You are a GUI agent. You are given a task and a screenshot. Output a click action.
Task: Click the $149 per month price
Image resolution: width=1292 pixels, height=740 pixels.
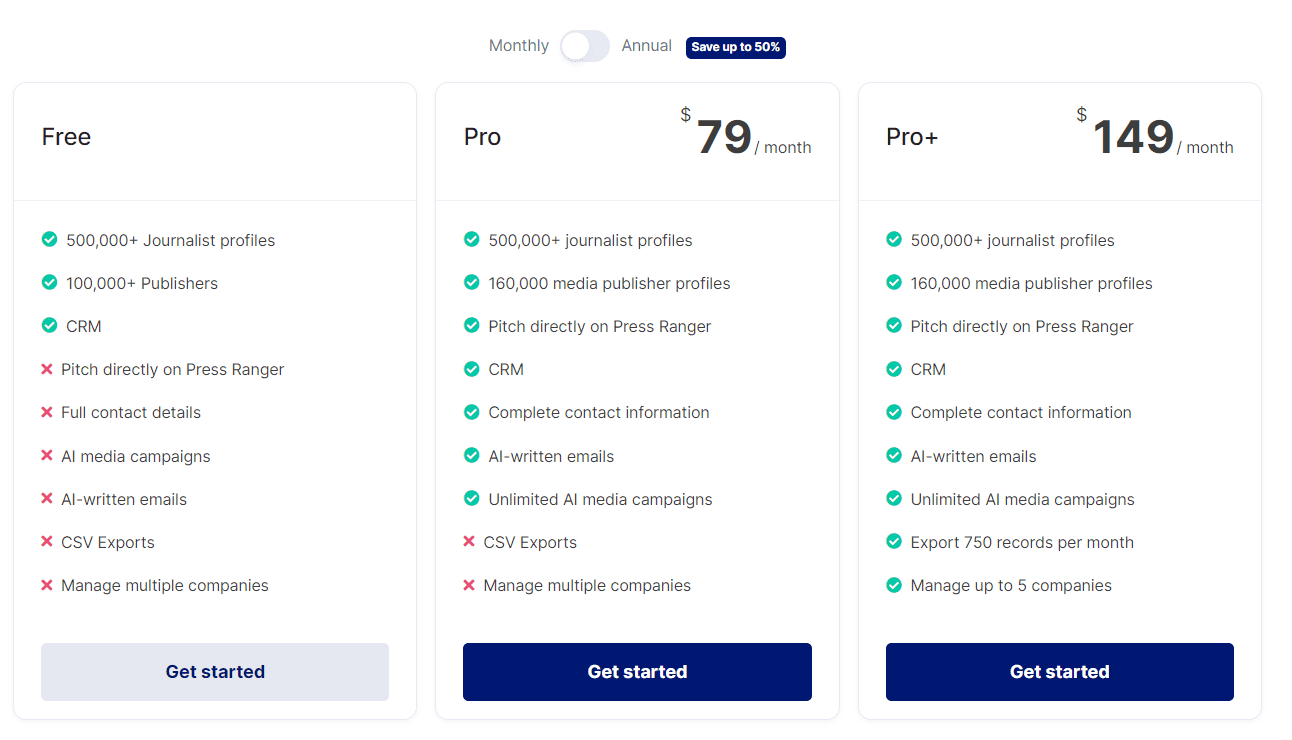pyautogui.click(x=1131, y=138)
